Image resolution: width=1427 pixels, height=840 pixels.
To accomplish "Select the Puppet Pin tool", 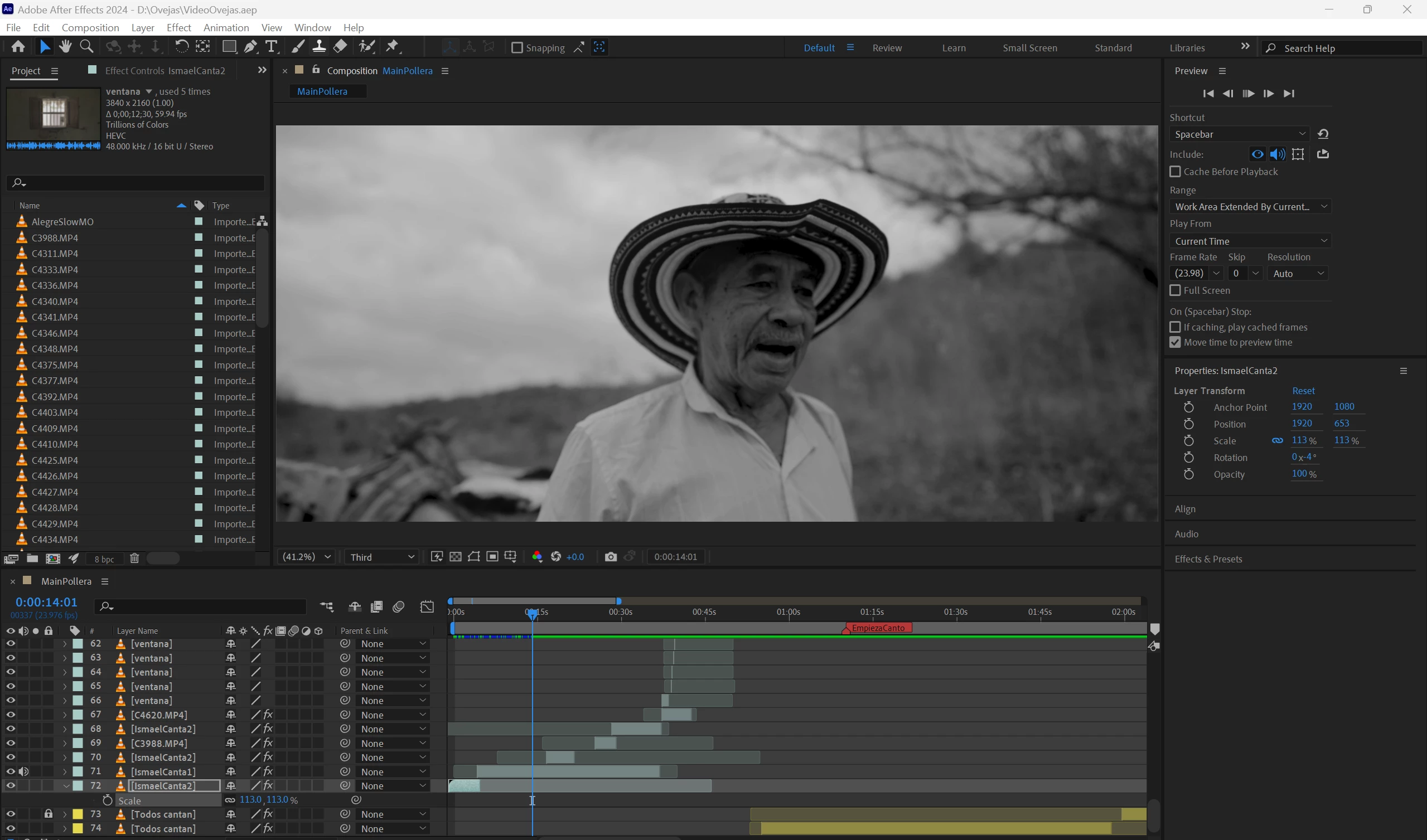I will tap(392, 47).
